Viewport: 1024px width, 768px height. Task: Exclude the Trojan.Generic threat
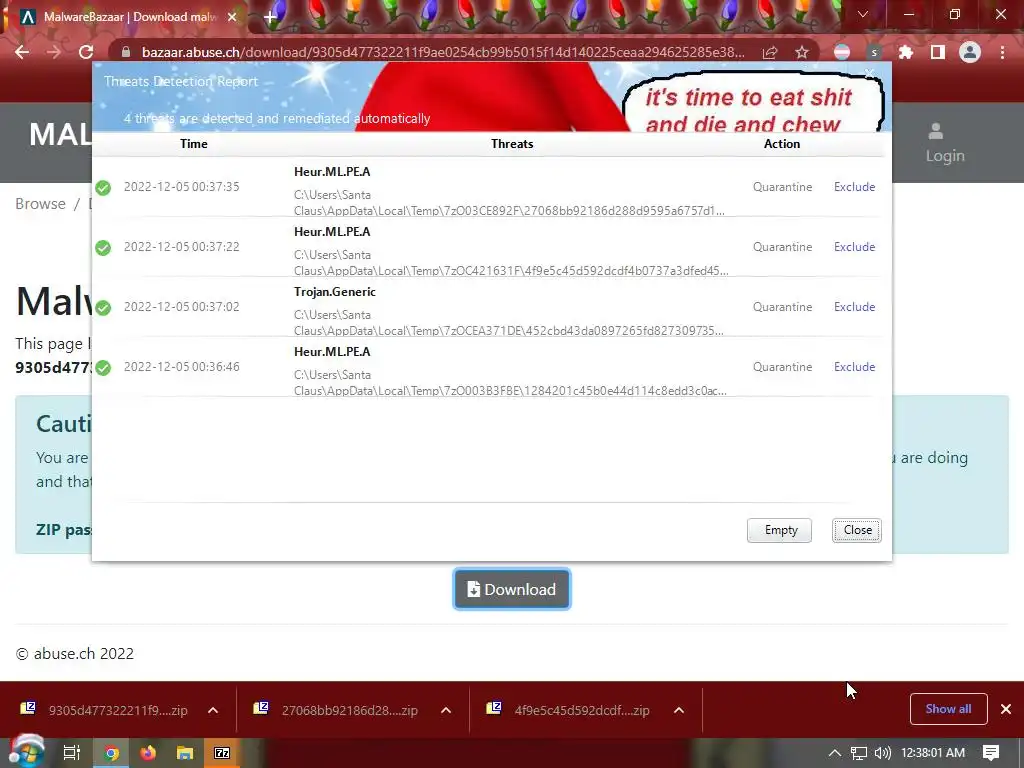click(x=854, y=307)
